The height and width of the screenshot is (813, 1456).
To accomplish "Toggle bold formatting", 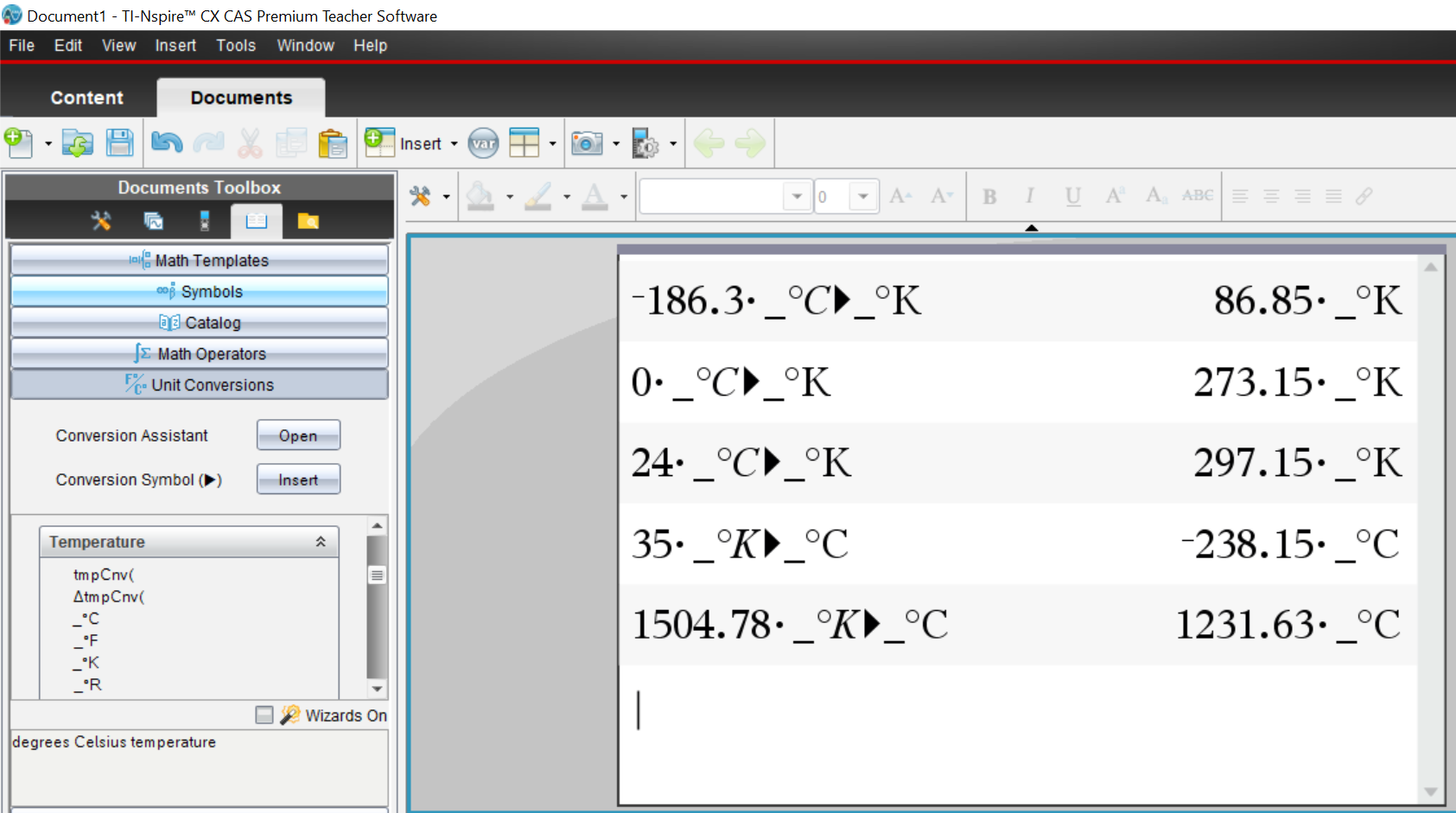I will coord(989,196).
